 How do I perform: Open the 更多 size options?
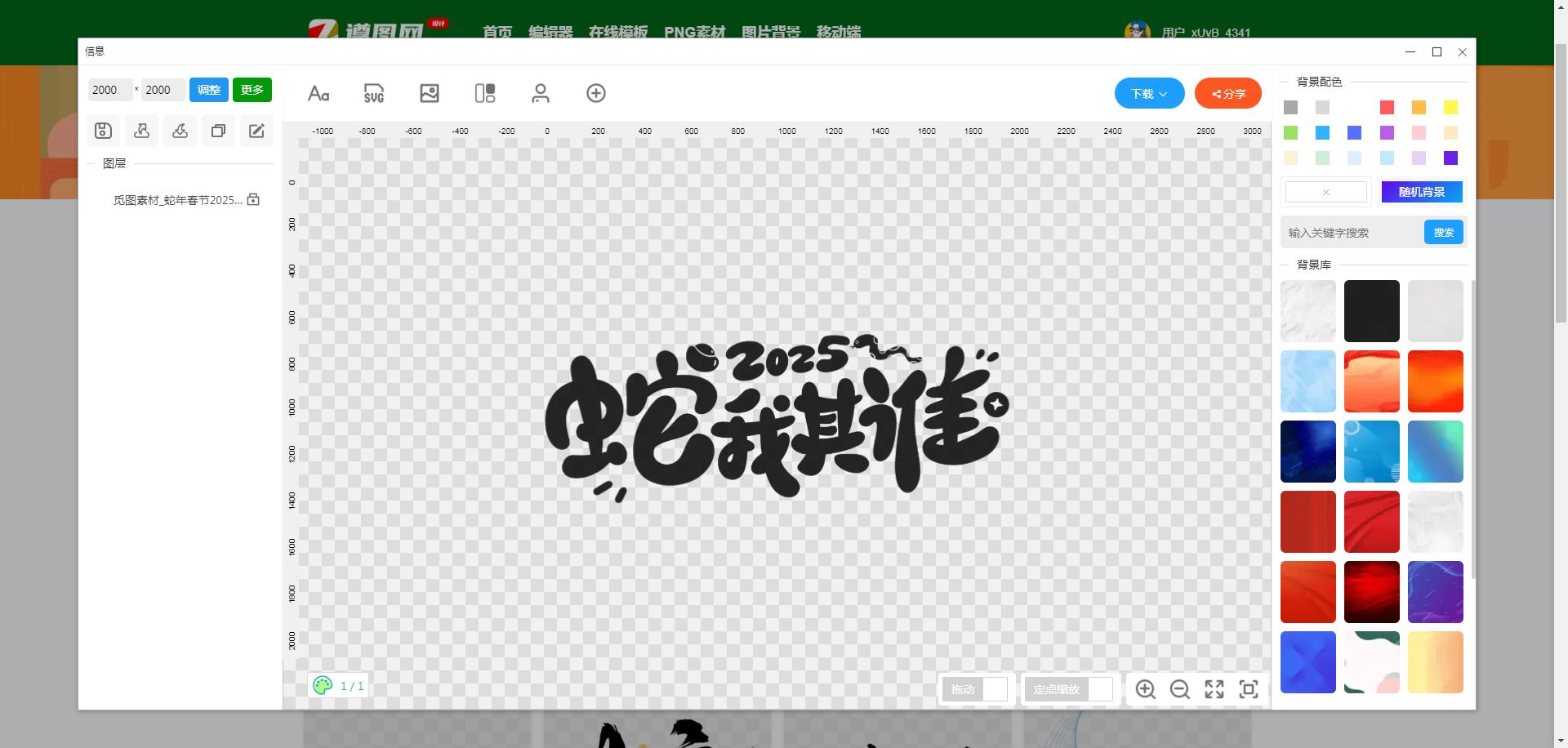[x=252, y=90]
